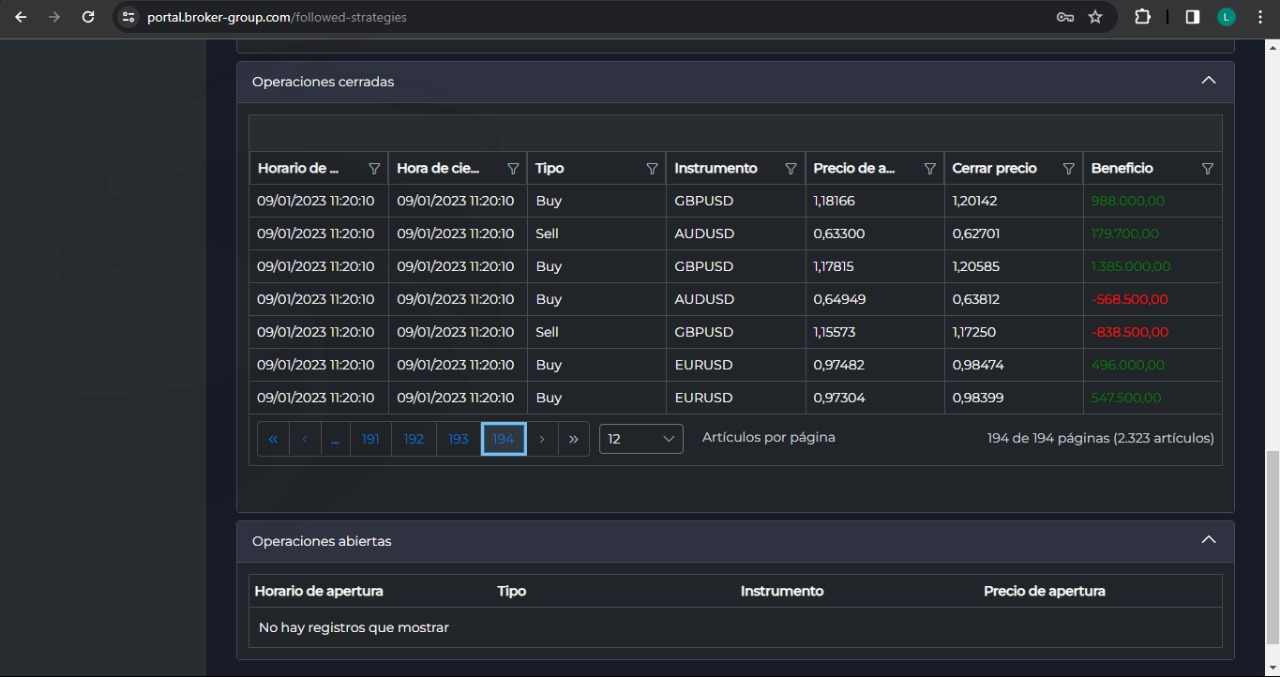Collapse the Operaciones cerradas panel
The height and width of the screenshot is (677, 1280).
click(x=1208, y=81)
